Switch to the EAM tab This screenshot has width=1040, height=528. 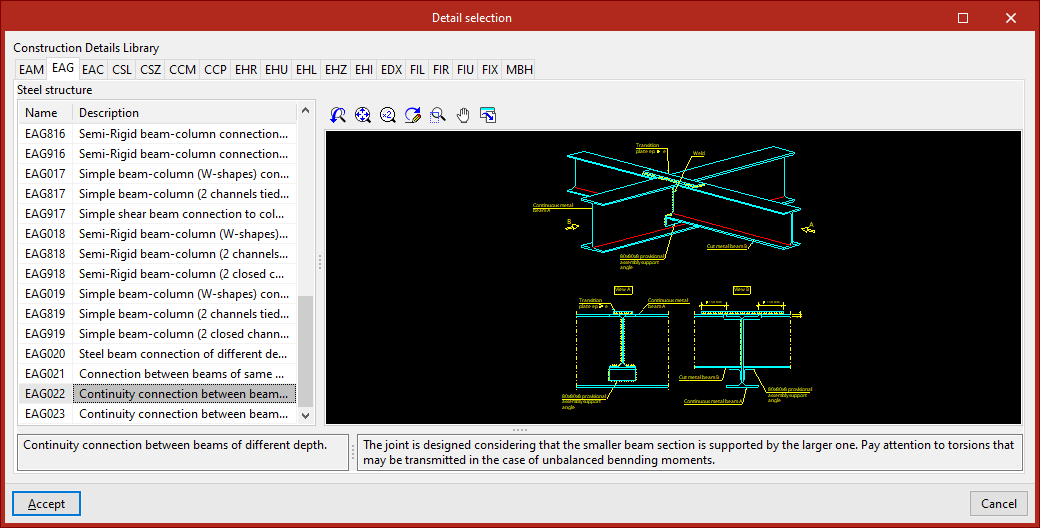(31, 70)
